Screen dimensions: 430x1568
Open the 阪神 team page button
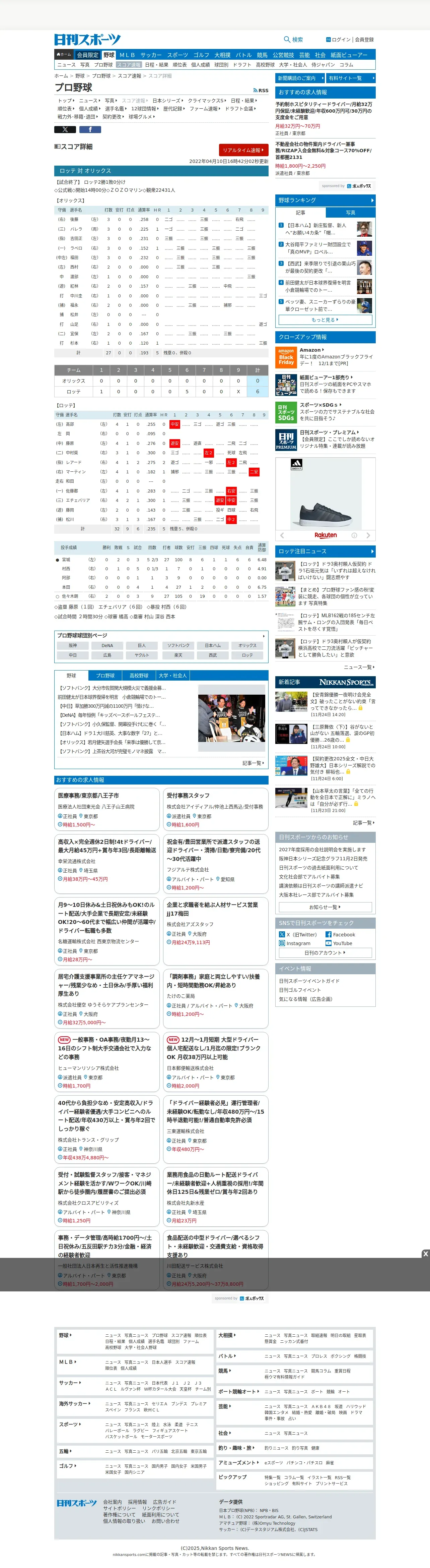pos(72,645)
